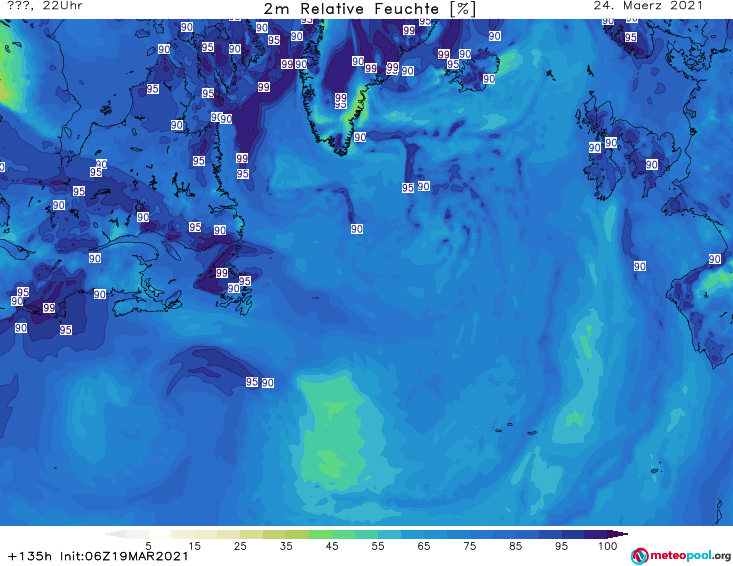Screen dimensions: 733x566
Task: Click the color scale label "15"
Action: coord(194,546)
